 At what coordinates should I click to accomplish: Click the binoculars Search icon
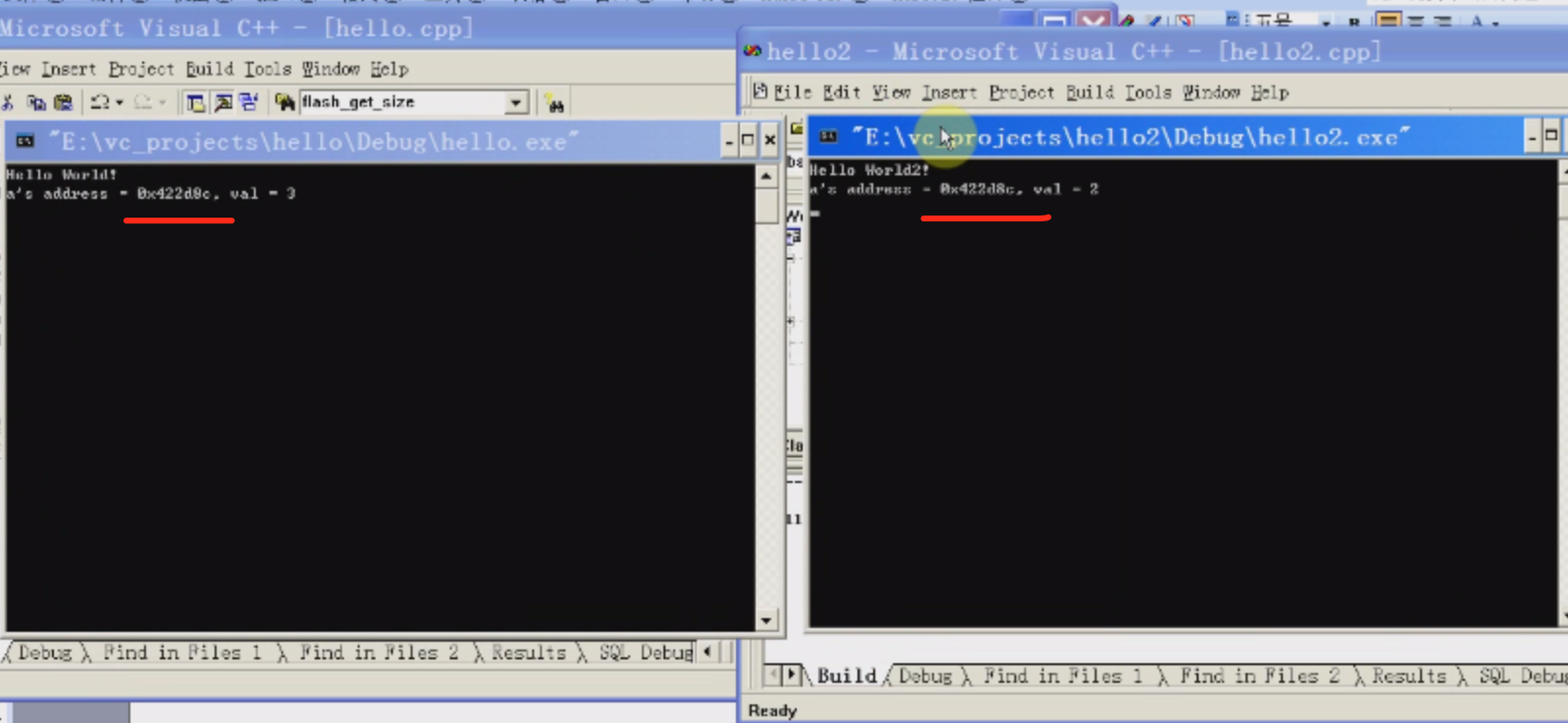[x=555, y=103]
